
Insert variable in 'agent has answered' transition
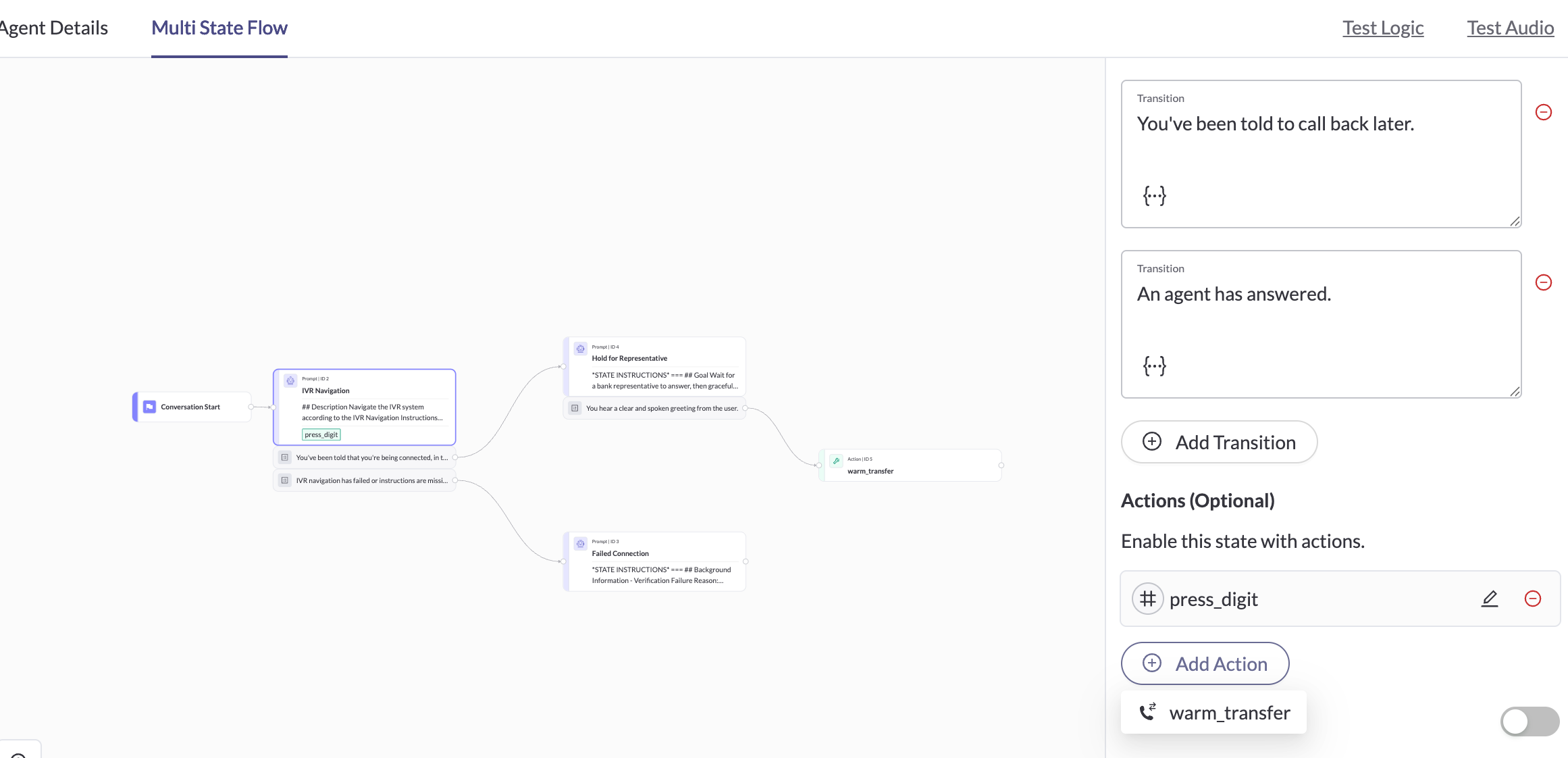(1154, 366)
